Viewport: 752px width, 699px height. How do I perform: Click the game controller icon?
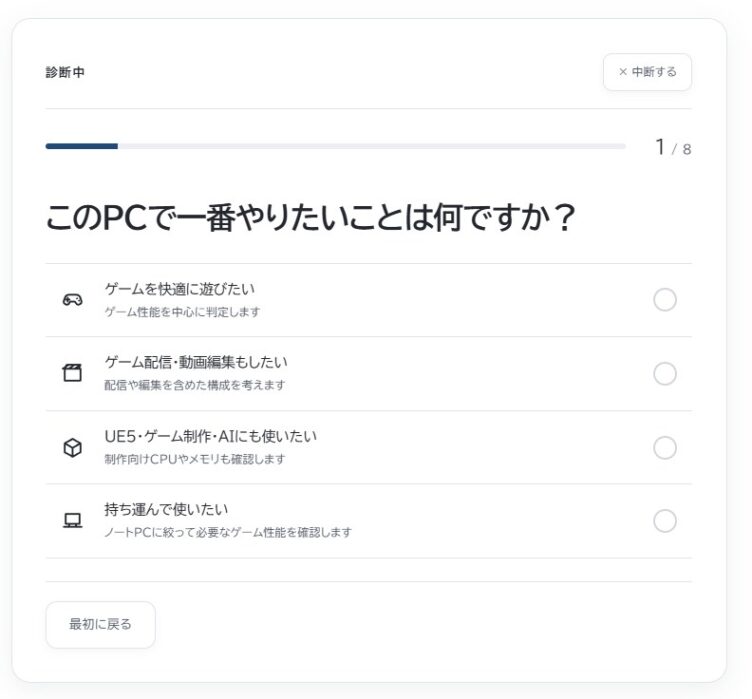point(72,300)
